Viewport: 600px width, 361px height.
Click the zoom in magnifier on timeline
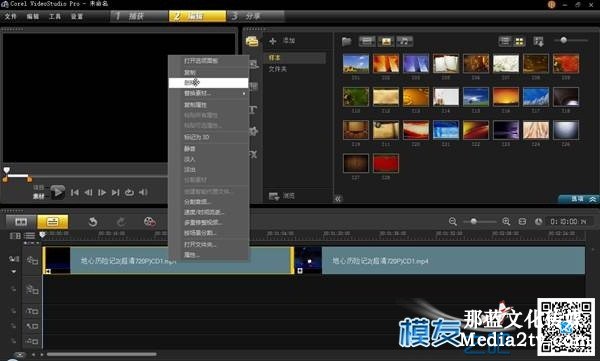click(x=506, y=221)
